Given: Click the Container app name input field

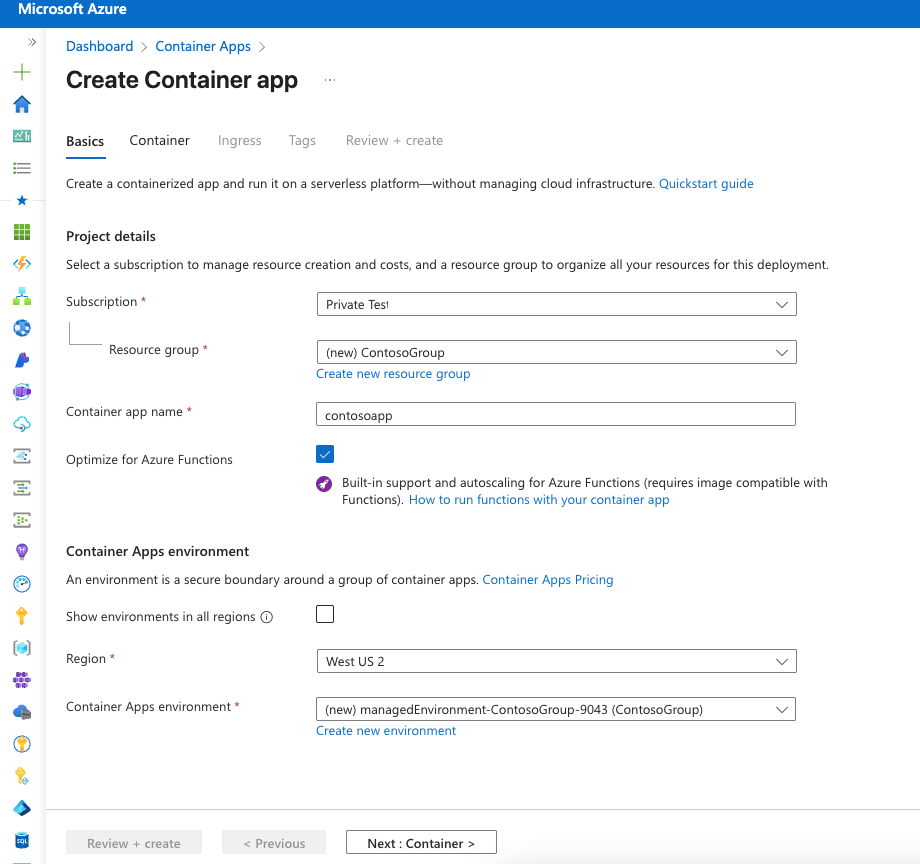Looking at the screenshot, I should (x=556, y=415).
